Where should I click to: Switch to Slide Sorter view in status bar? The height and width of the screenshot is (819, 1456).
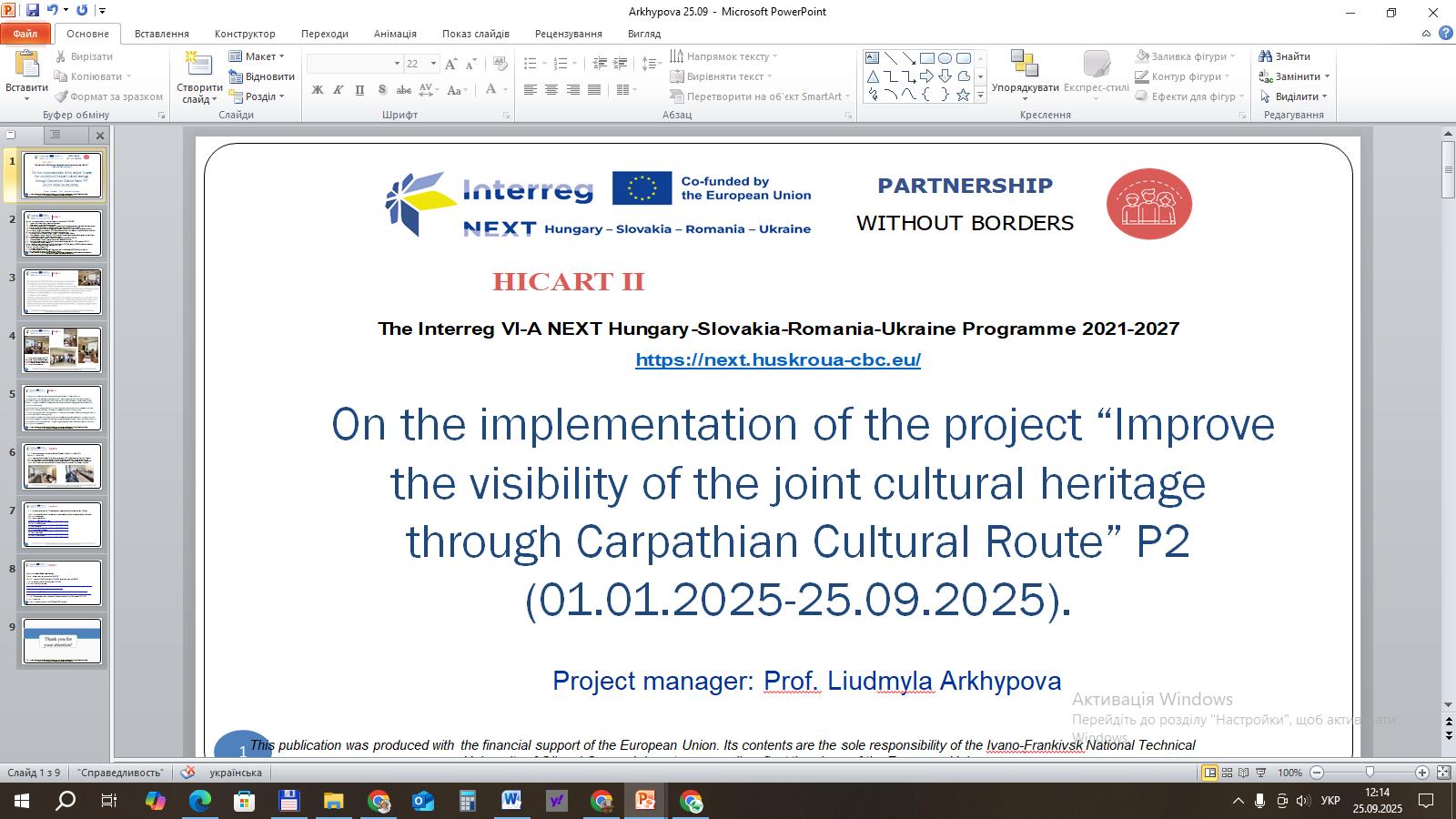[1227, 773]
